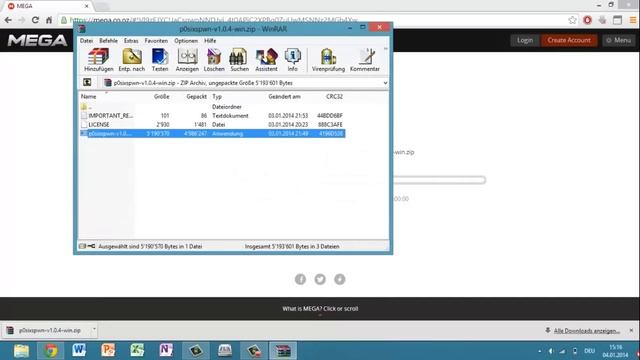Expand the download item options arrow
This screenshot has width=640, height=360.
(x=94, y=329)
